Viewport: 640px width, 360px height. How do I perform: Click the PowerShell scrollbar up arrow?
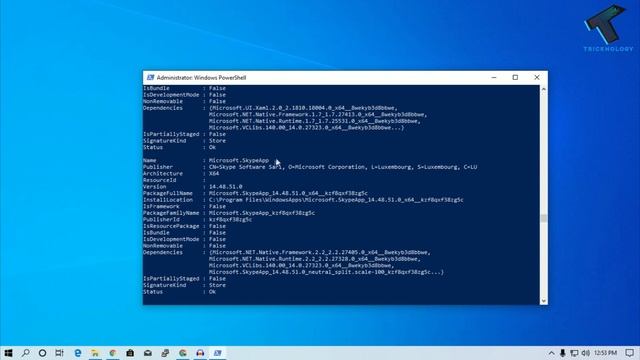pos(544,89)
